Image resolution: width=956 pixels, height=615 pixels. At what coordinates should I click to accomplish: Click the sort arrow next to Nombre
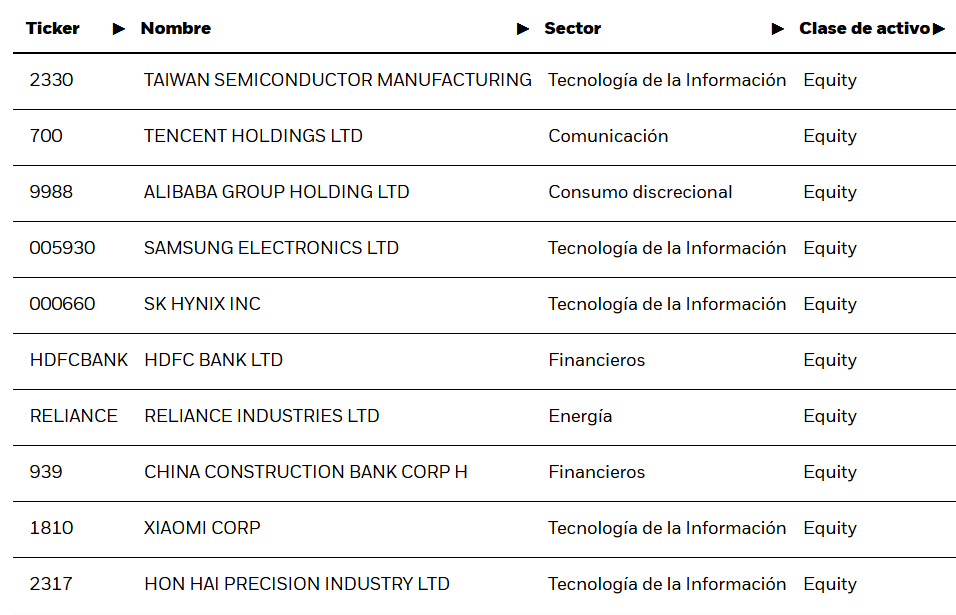pos(523,29)
